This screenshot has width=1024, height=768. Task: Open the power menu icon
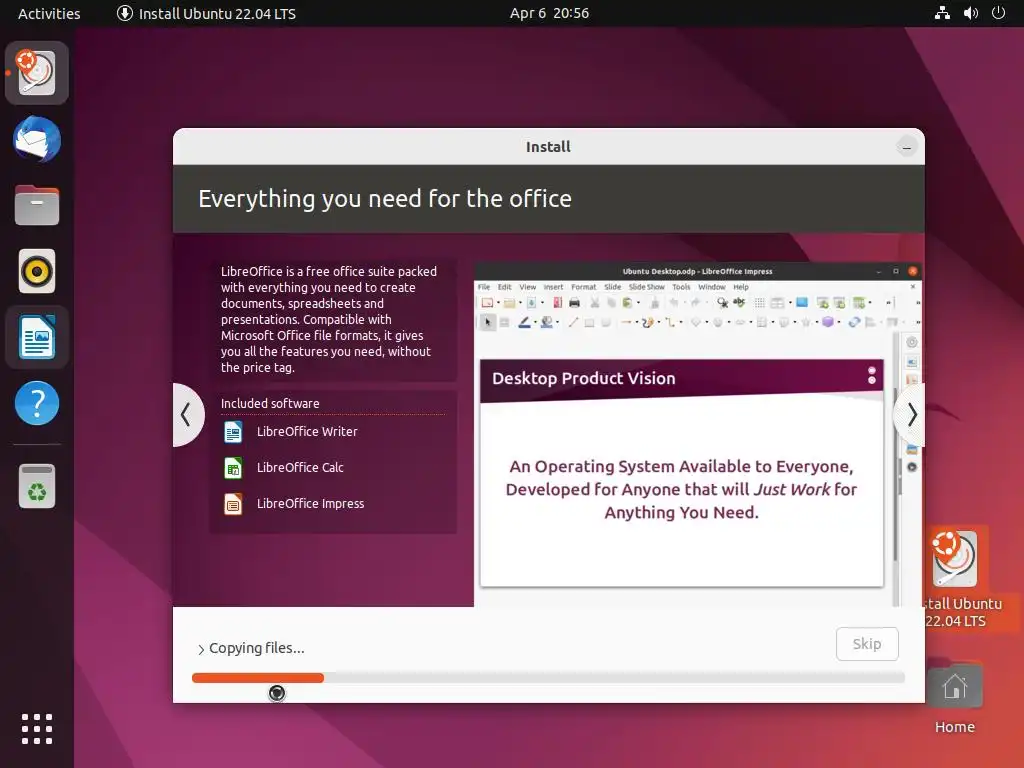tap(998, 13)
